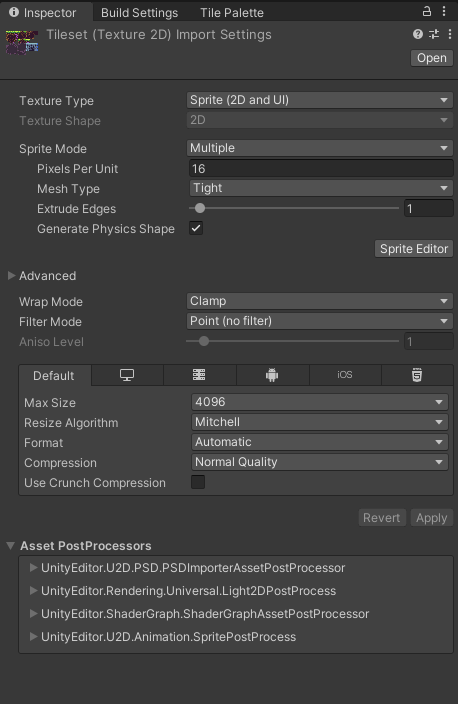The image size is (458, 704).
Task: Open the import settings context menu dots
Action: (449, 34)
